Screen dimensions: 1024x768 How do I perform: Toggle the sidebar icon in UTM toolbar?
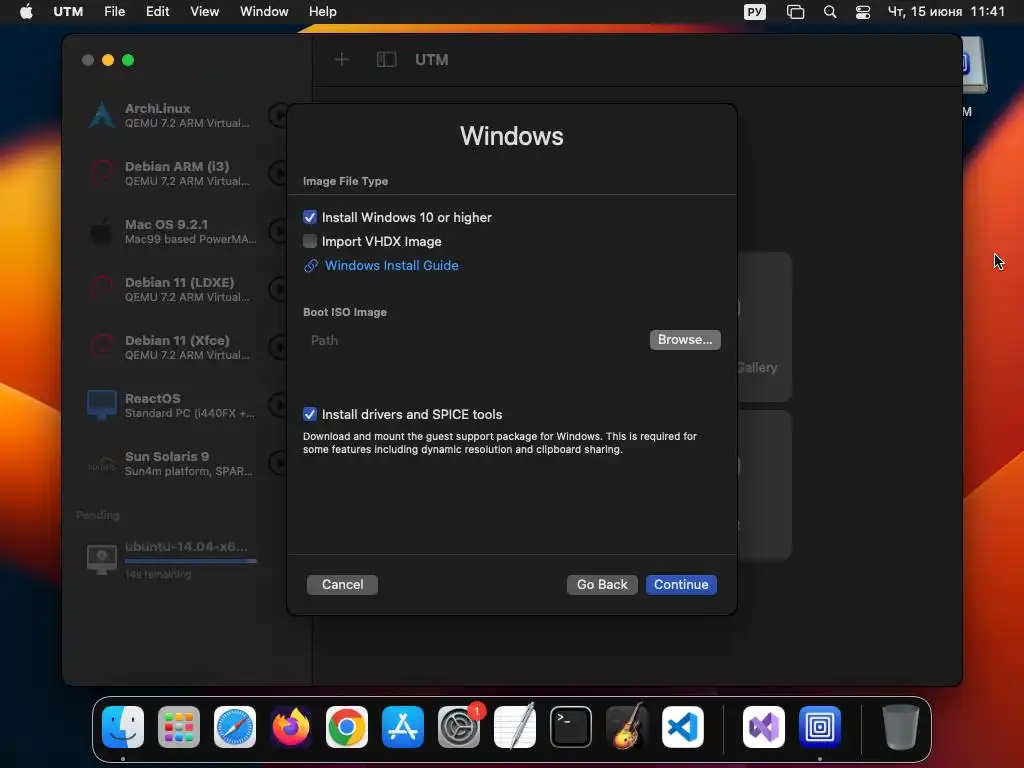[387, 60]
